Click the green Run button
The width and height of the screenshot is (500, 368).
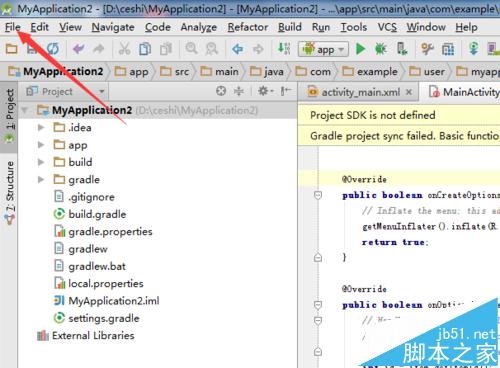point(360,49)
